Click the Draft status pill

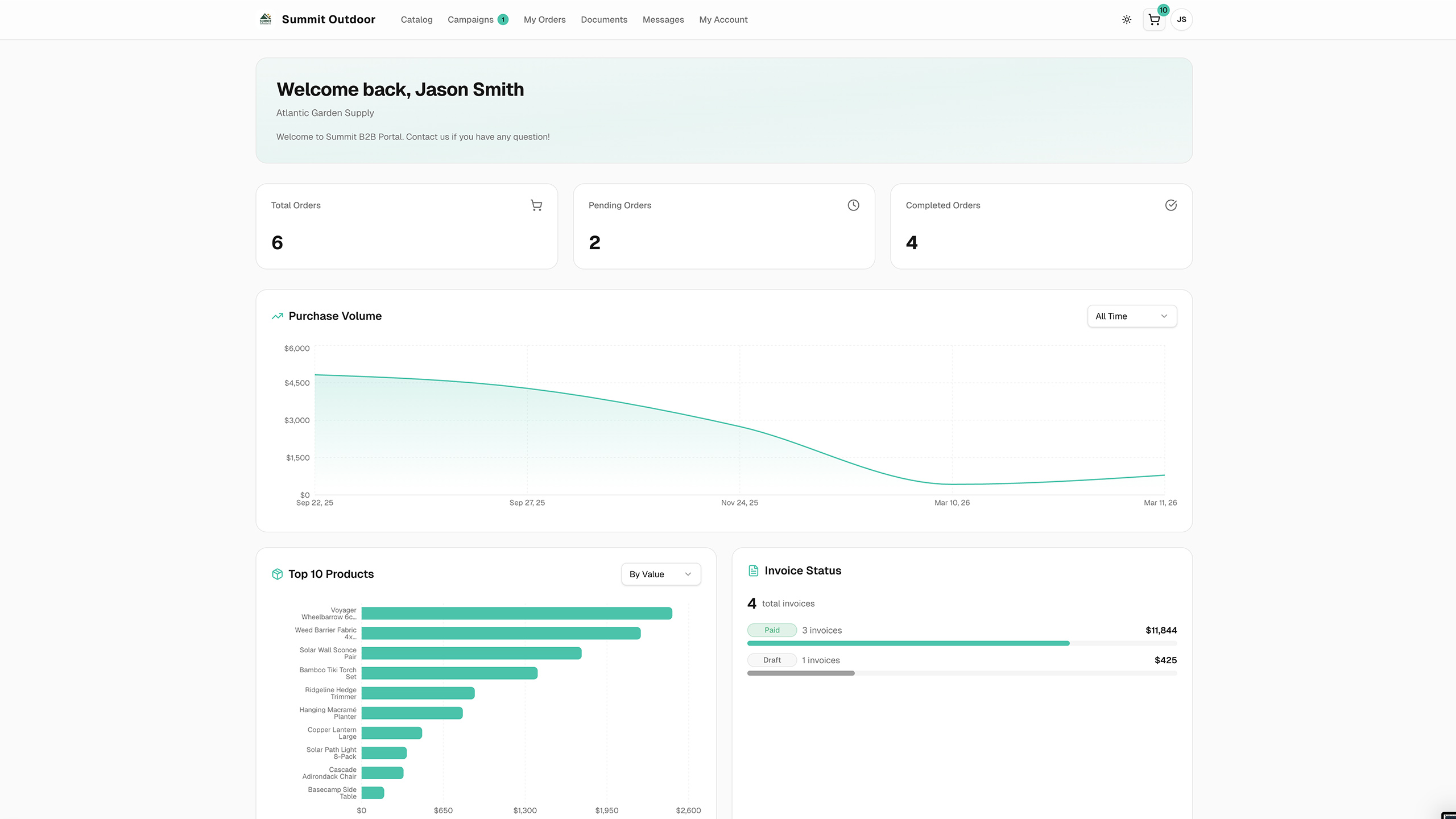(x=772, y=660)
